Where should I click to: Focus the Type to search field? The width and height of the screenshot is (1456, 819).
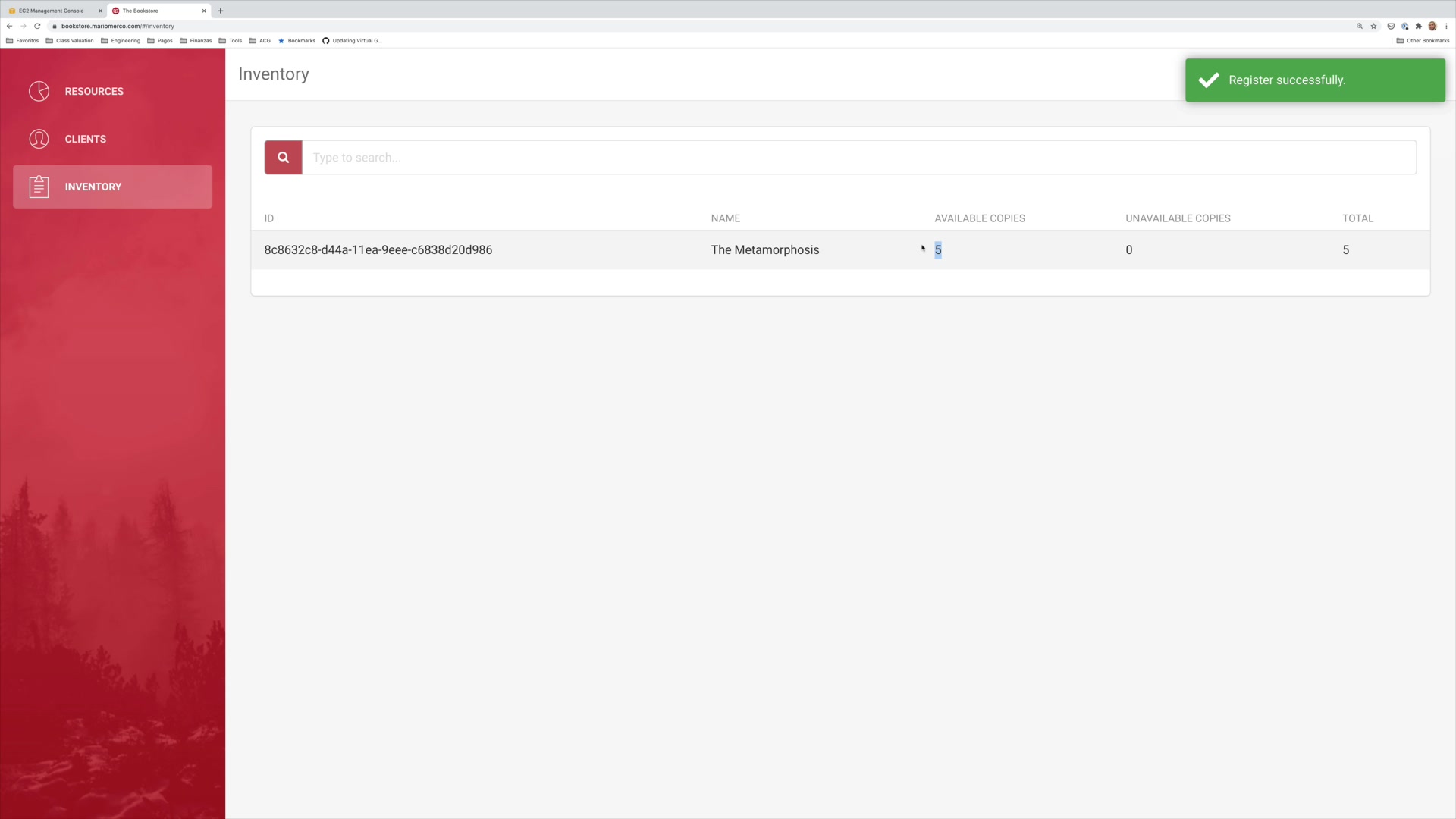click(857, 158)
